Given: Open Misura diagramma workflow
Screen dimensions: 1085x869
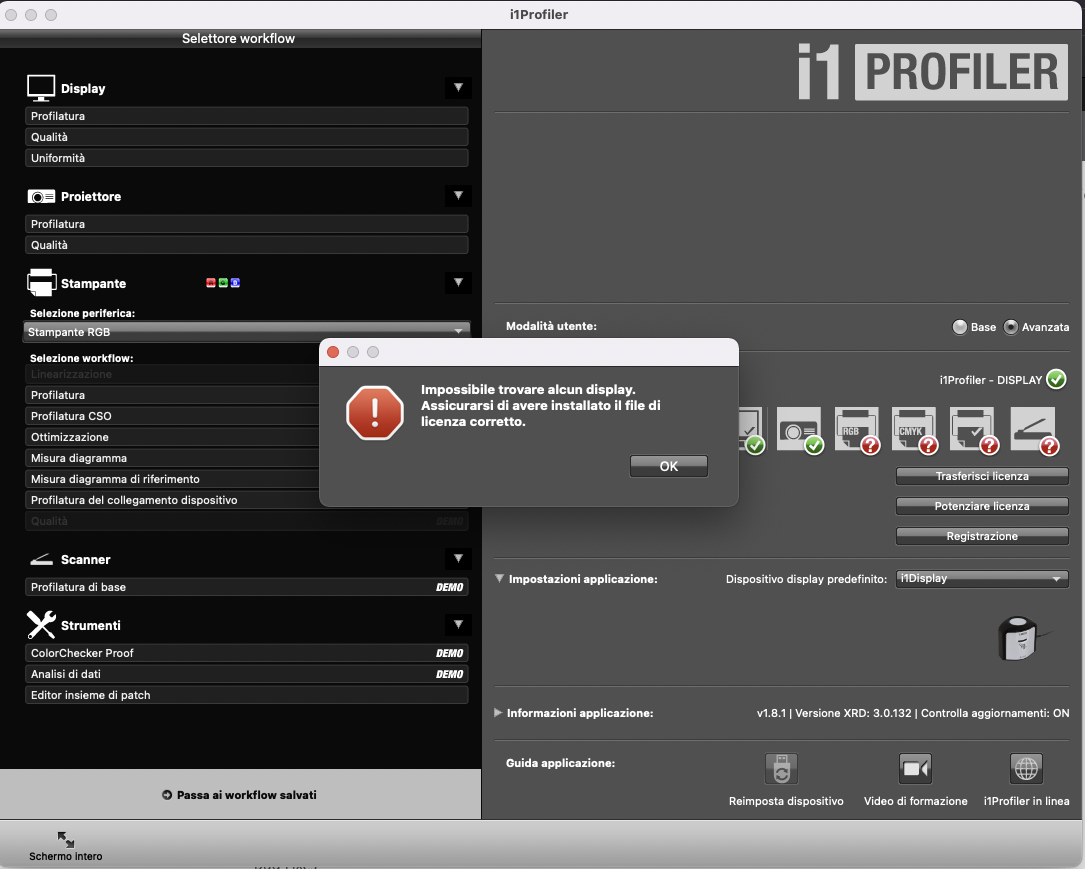Looking at the screenshot, I should click(x=172, y=458).
